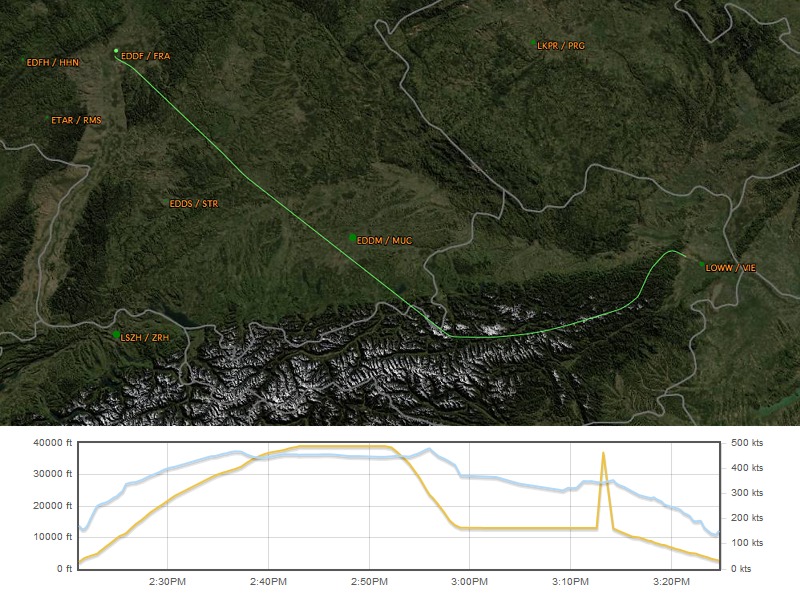Select the EDDM / MUC airport label
The image size is (800, 600).
point(384,240)
